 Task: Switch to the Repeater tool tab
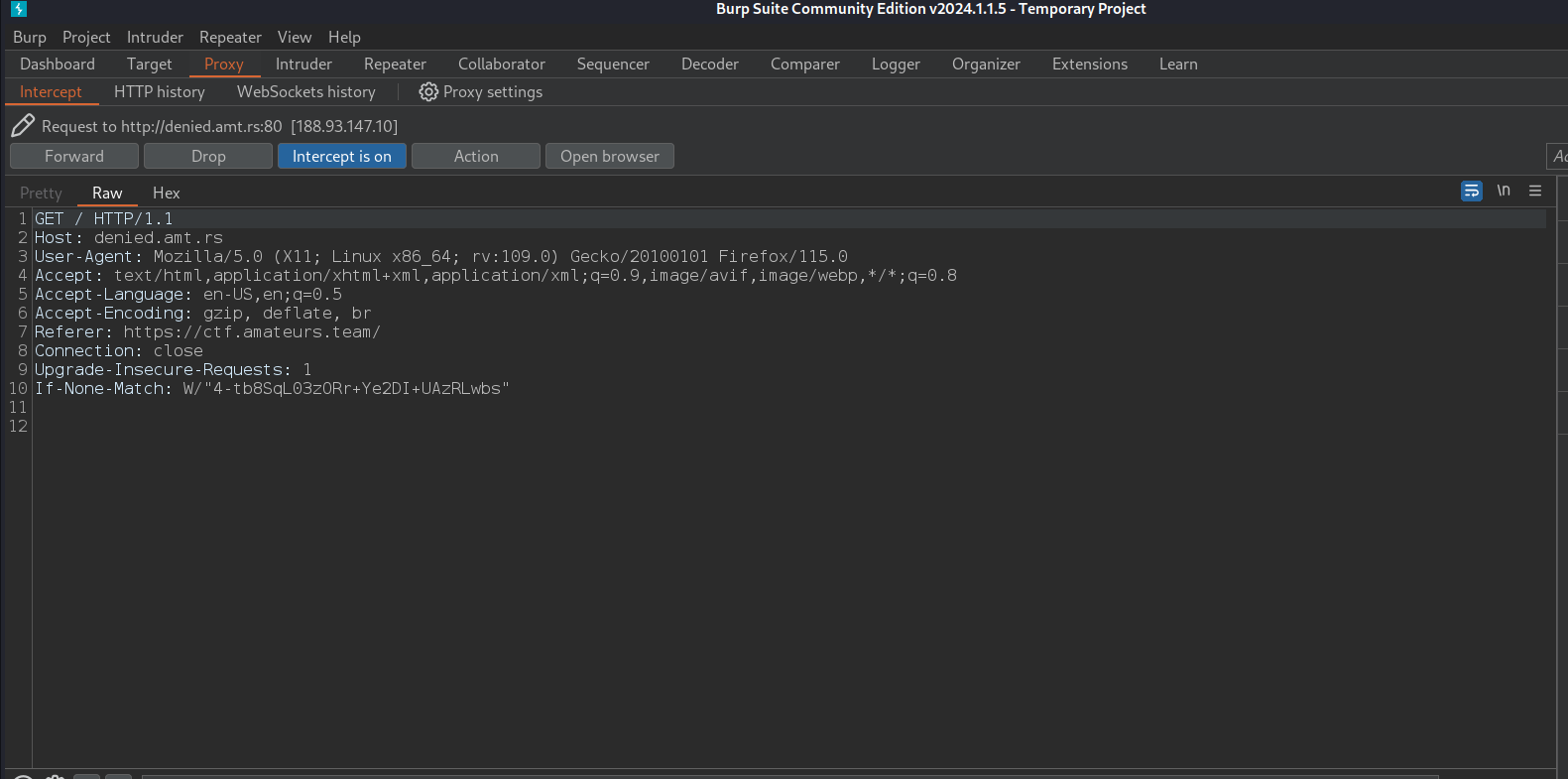[395, 64]
